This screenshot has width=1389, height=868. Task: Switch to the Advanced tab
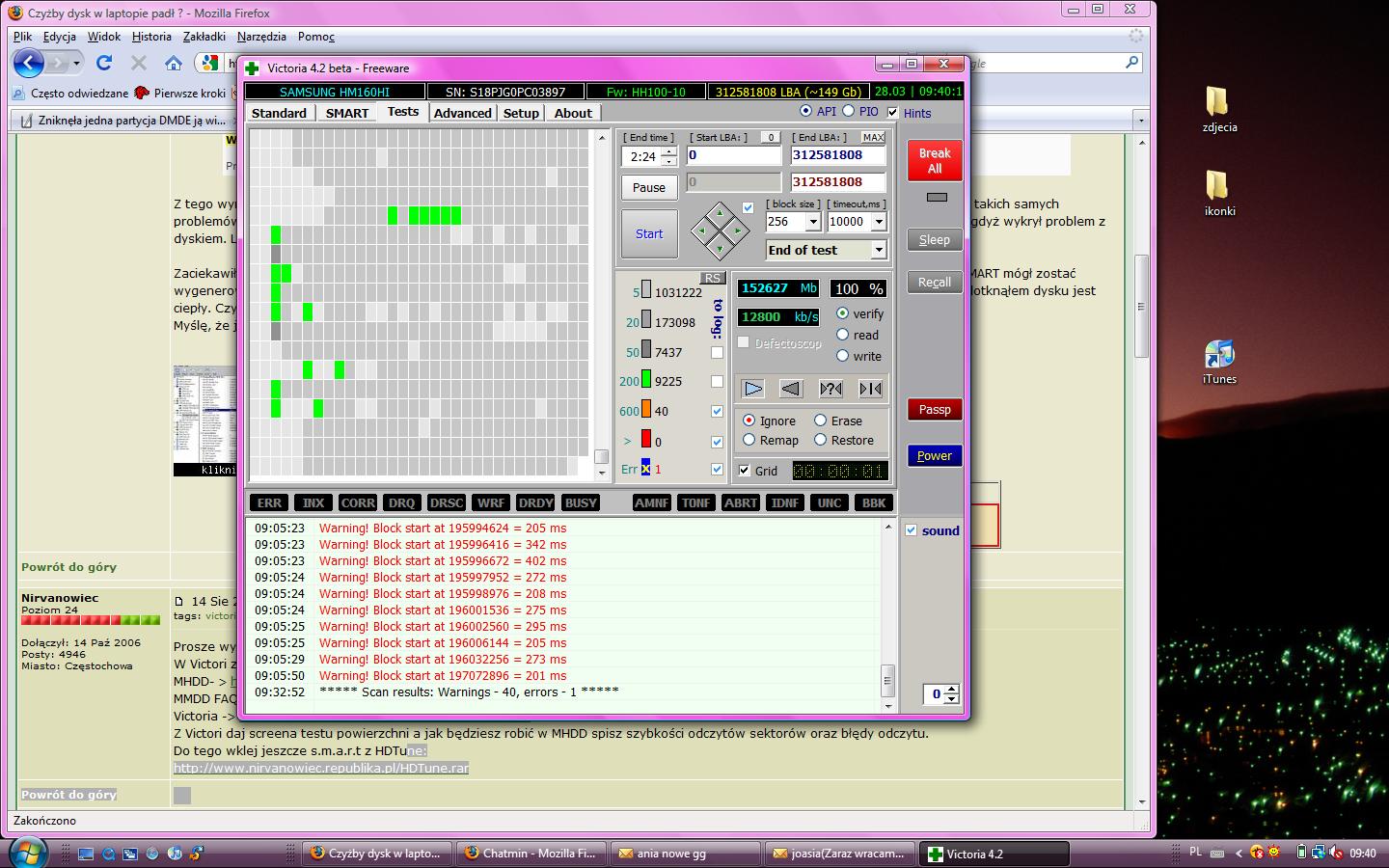click(463, 113)
